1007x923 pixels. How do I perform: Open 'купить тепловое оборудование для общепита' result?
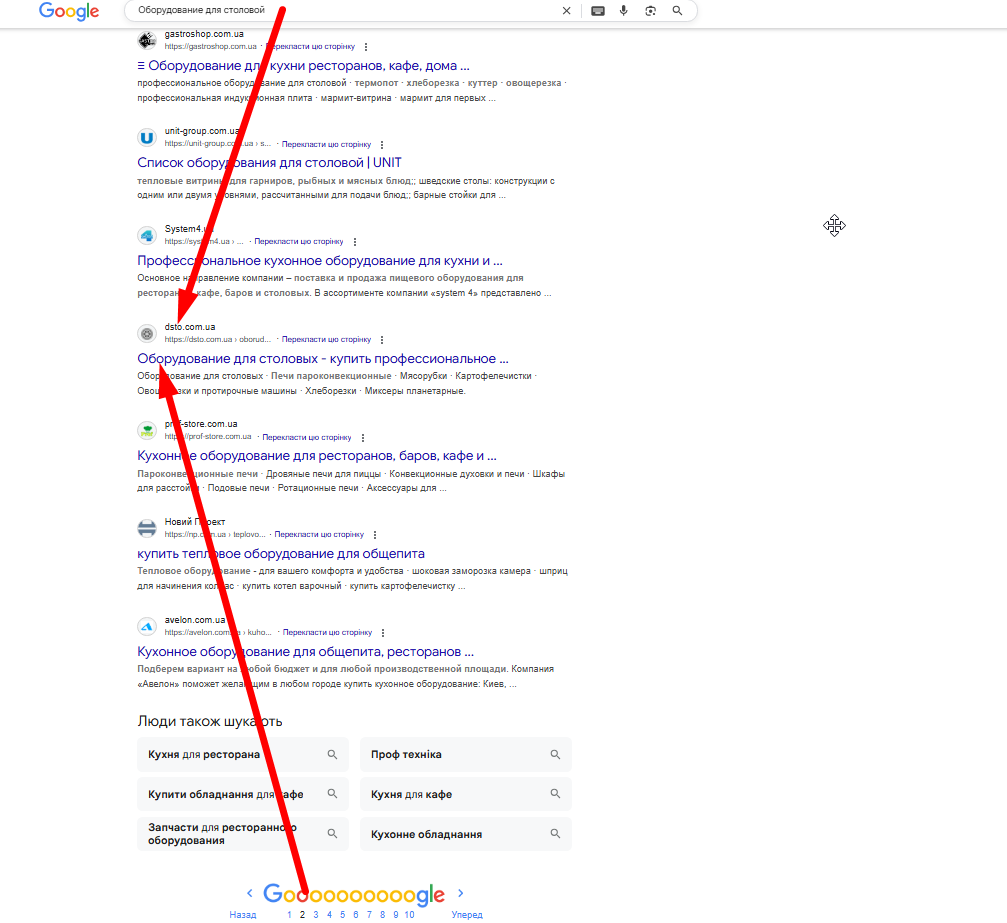click(281, 554)
